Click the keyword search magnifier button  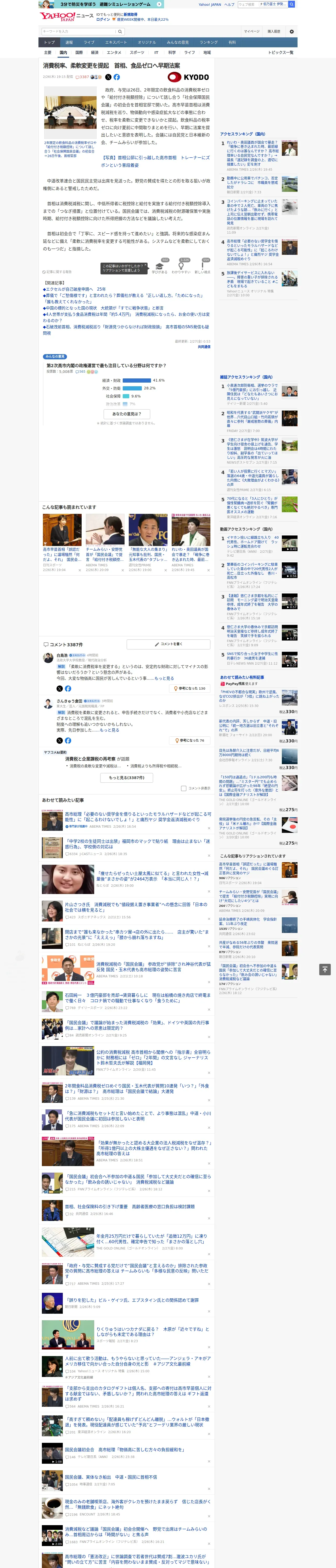point(120,32)
